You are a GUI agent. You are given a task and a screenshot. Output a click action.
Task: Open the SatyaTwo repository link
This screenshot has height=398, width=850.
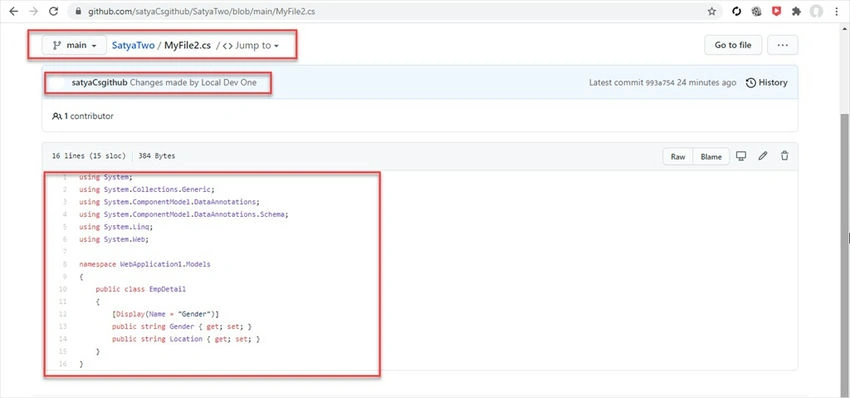tap(133, 46)
